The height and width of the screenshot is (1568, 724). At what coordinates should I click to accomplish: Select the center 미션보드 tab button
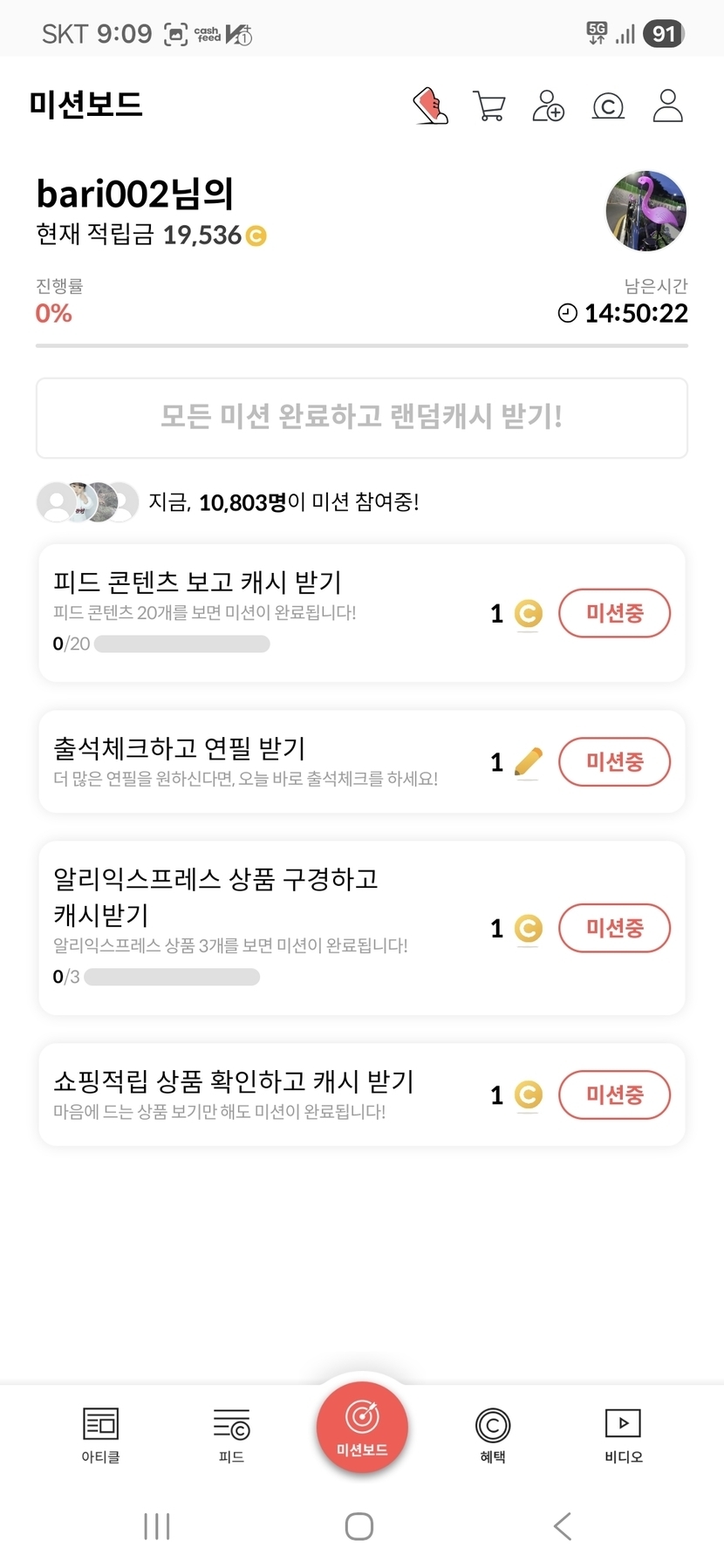click(x=362, y=1428)
